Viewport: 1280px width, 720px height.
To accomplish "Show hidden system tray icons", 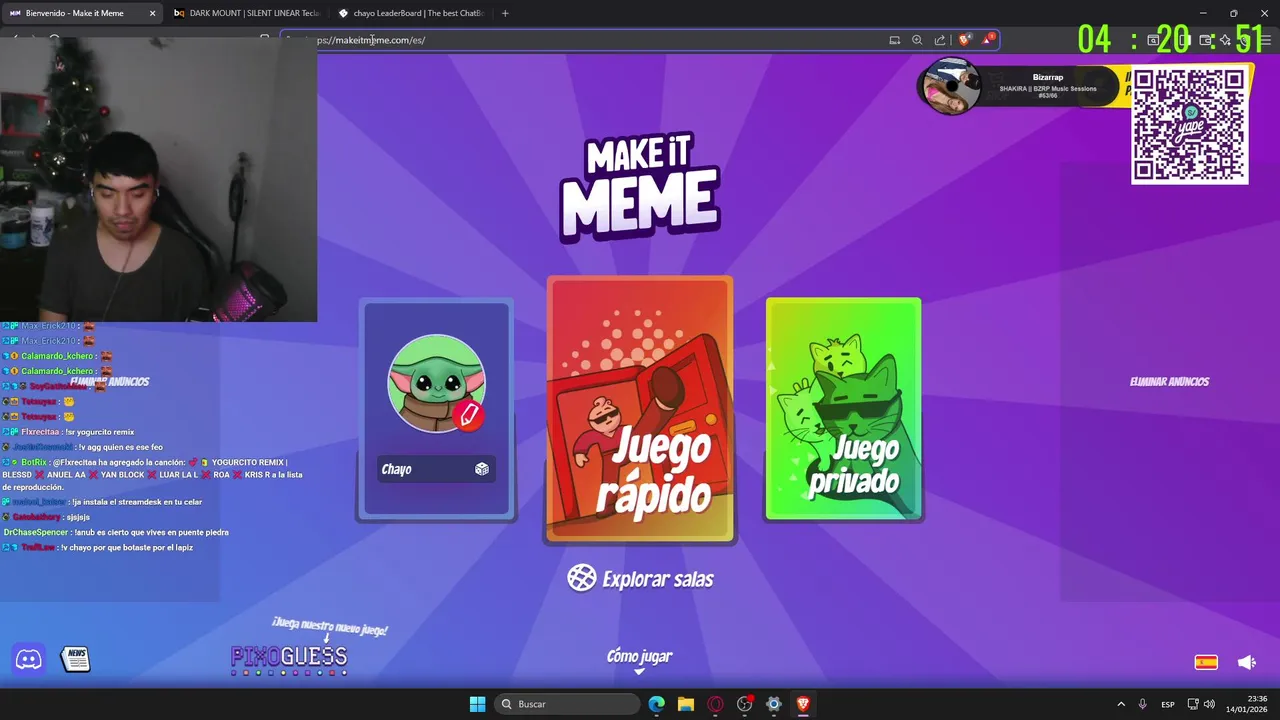I will [1121, 704].
